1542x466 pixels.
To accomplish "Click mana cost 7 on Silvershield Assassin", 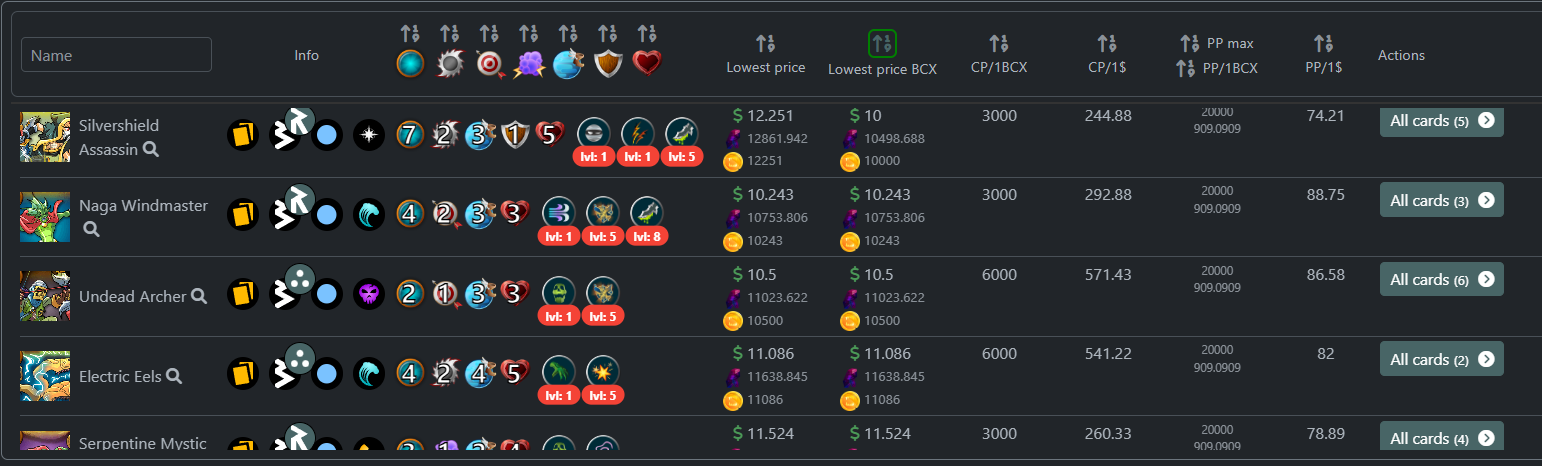I will click(408, 134).
